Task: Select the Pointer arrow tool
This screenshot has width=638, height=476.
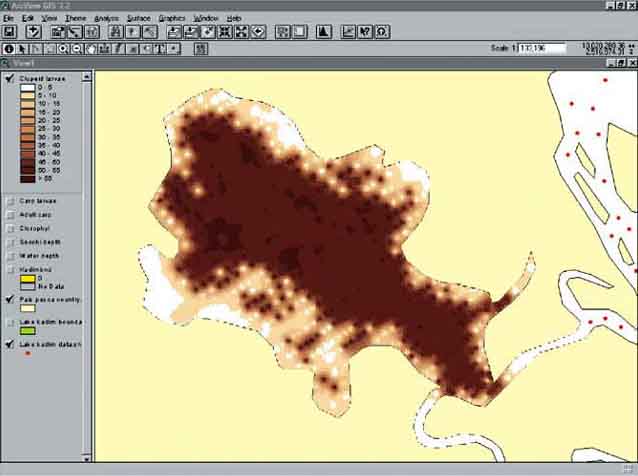Action: pyautogui.click(x=22, y=48)
